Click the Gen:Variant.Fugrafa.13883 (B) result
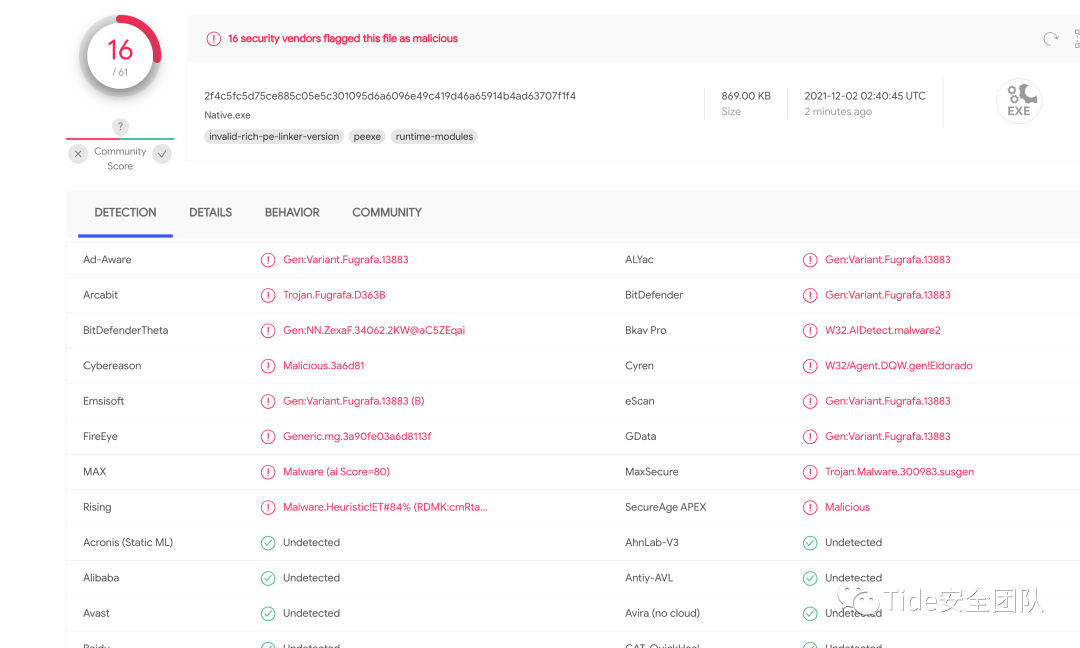Screen dimensions: 1080x648 tap(353, 401)
